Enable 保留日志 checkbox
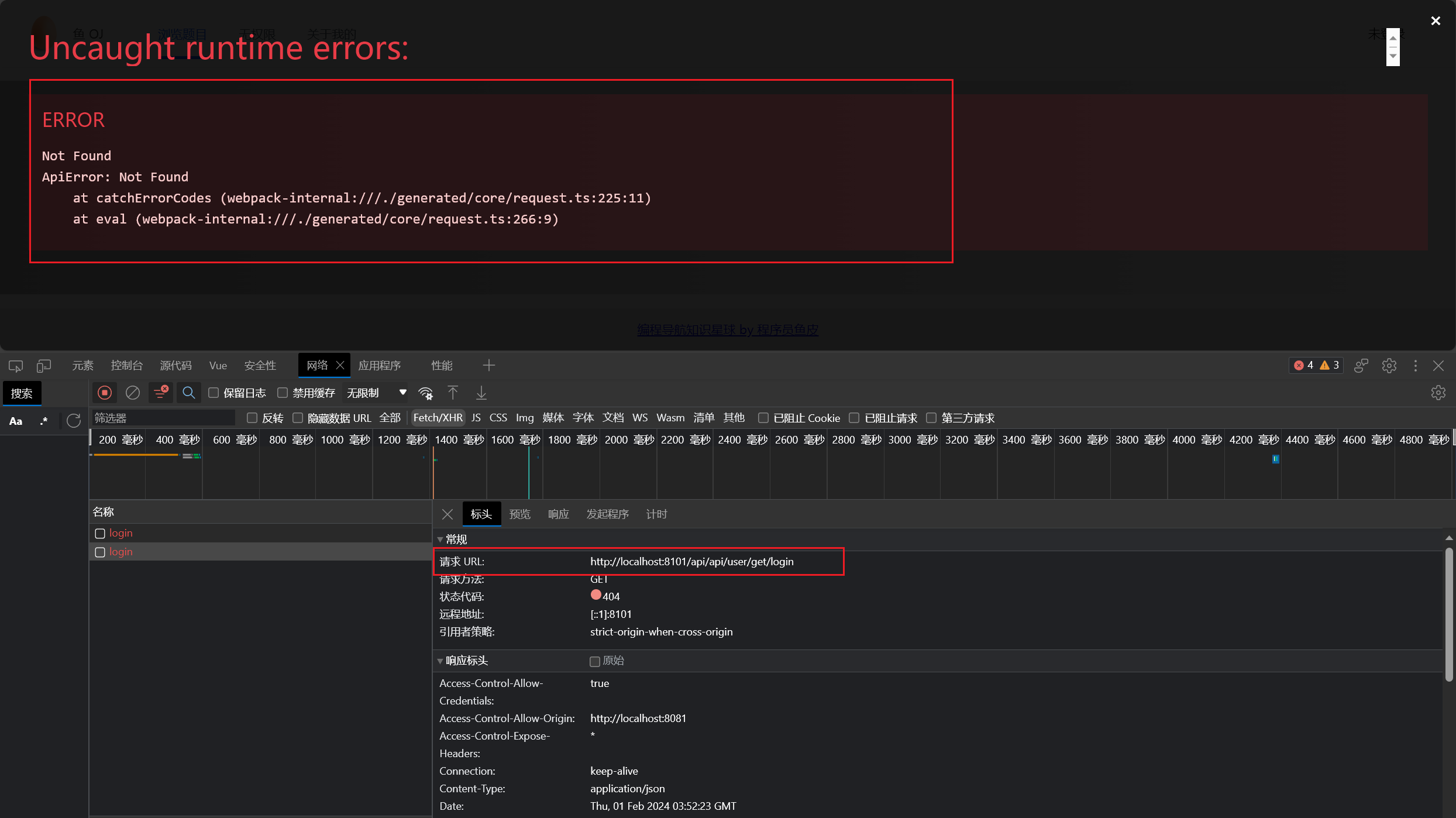Viewport: 1456px width, 818px height. [x=214, y=393]
